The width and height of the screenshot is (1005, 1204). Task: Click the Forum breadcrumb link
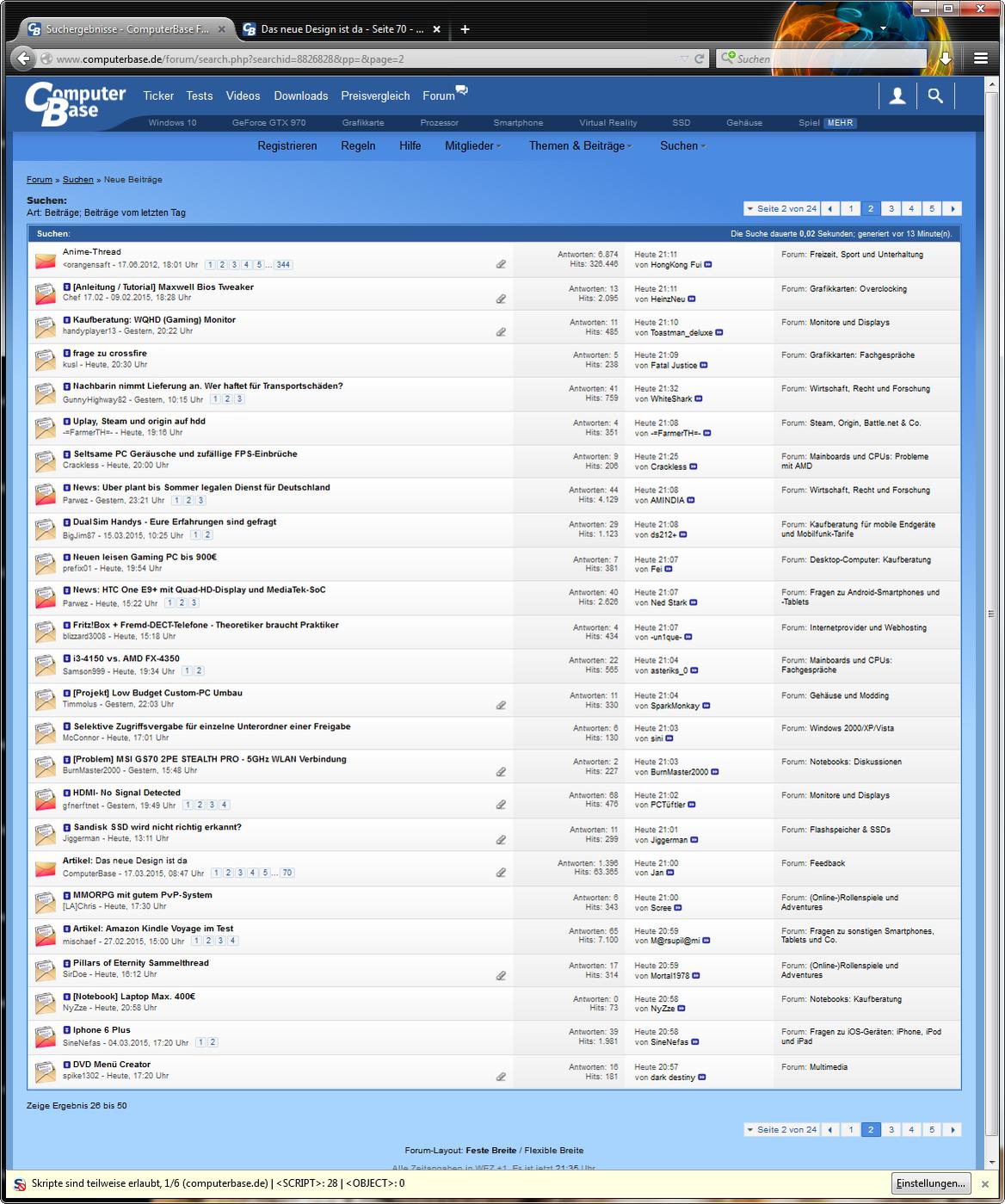(40, 180)
